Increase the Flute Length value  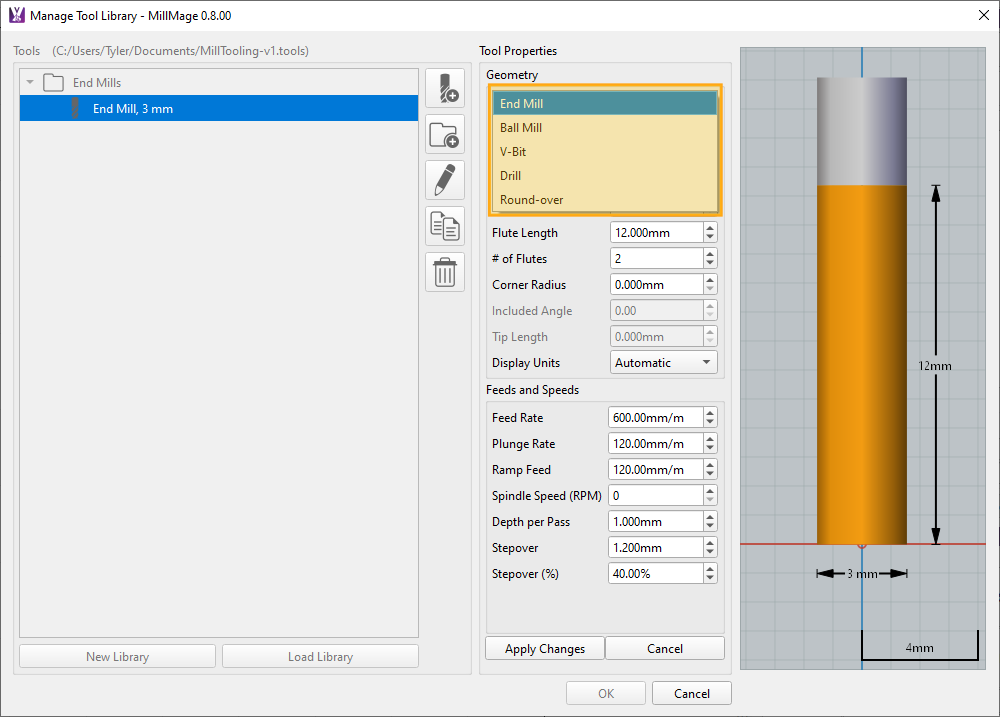tap(710, 228)
